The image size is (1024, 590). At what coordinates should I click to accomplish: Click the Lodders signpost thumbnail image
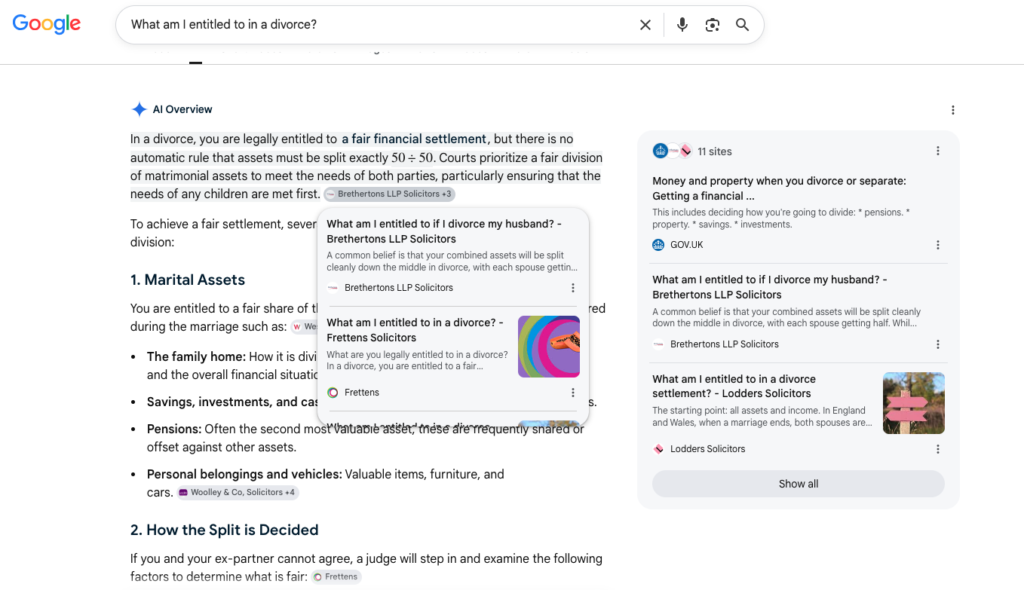914,403
